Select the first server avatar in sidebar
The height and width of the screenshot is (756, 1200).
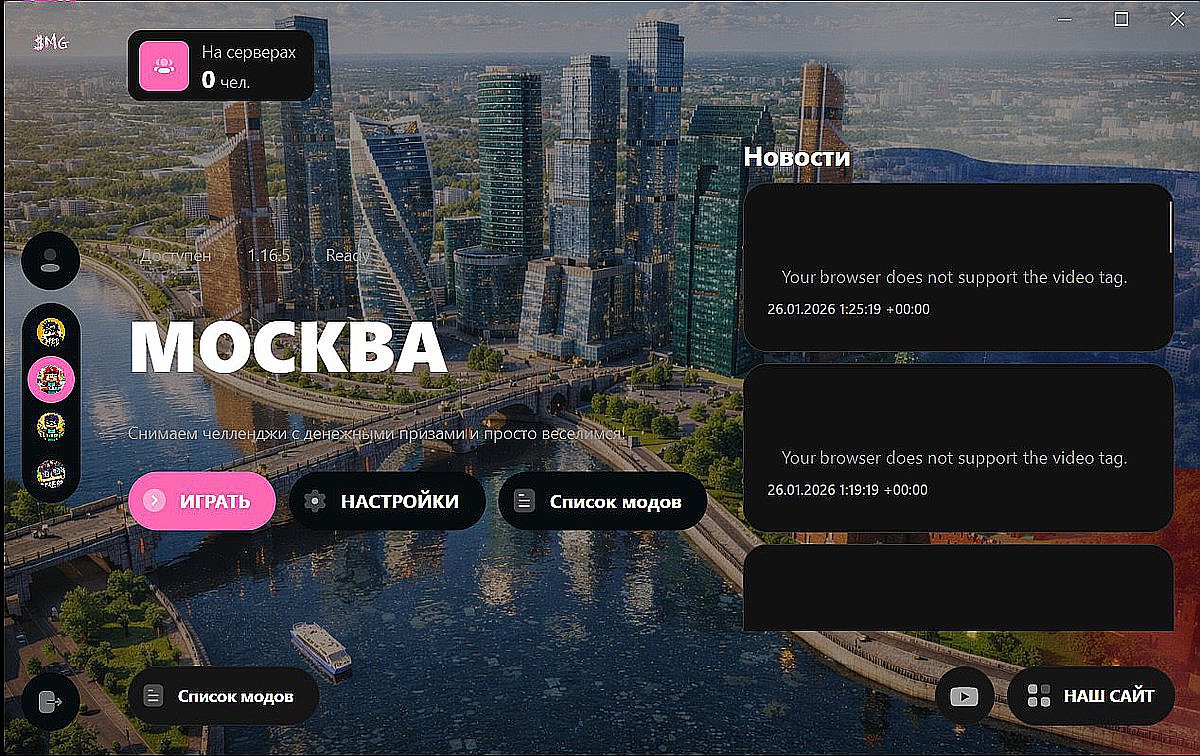tap(51, 331)
